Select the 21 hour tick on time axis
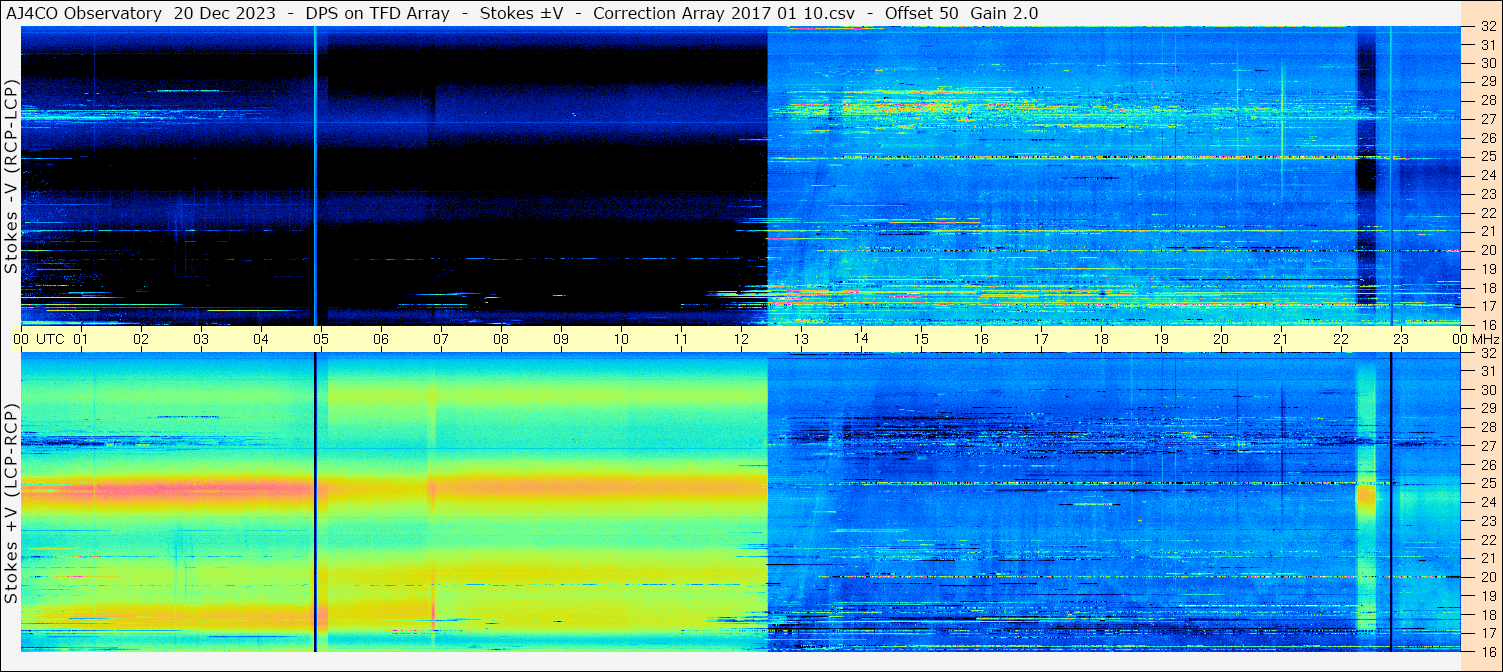 tap(1281, 339)
